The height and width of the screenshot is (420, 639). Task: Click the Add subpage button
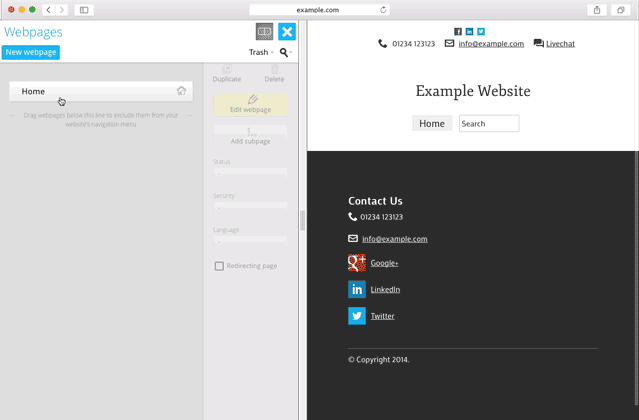tap(251, 136)
